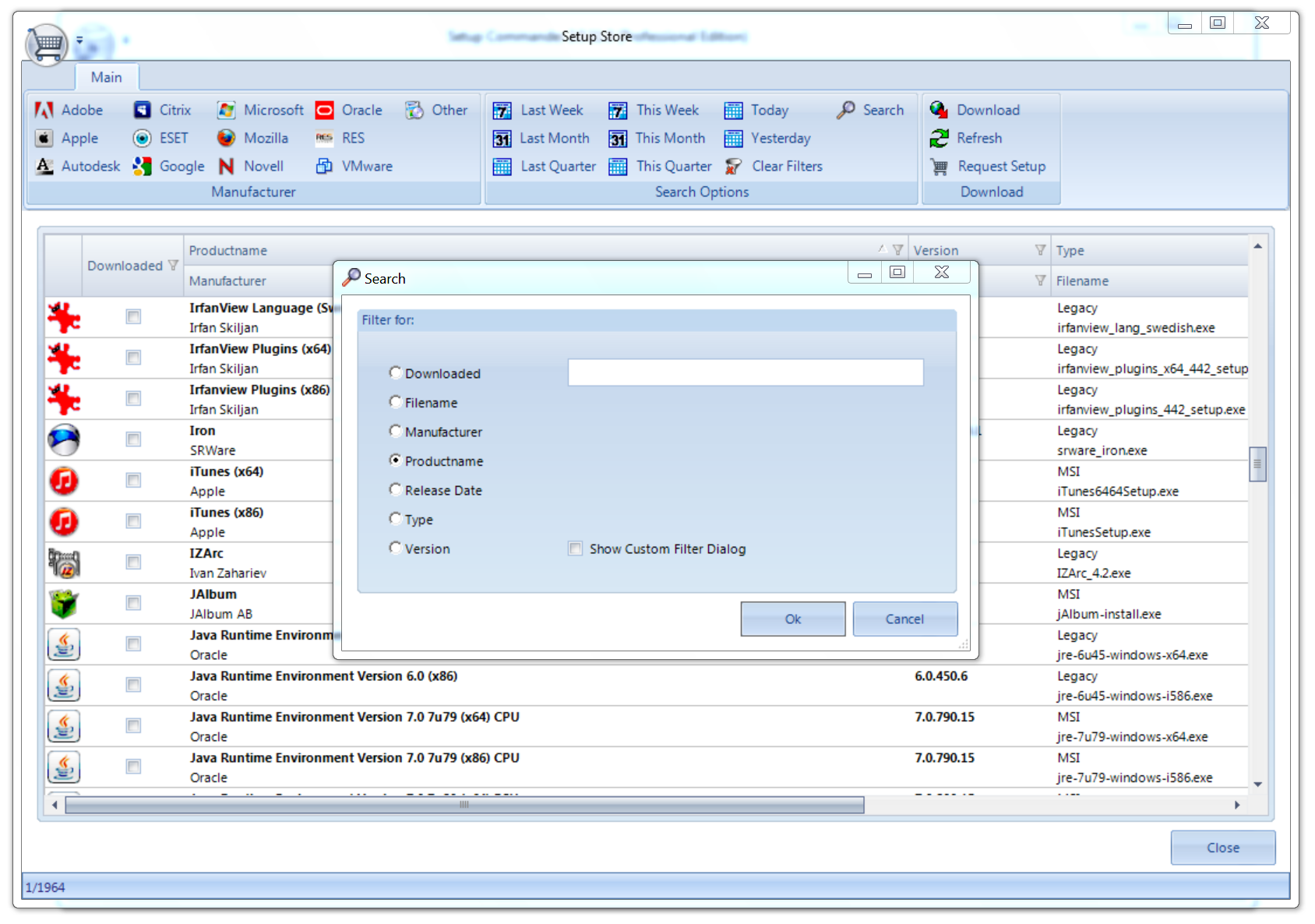Filter by RES manufacturer
The image size is (1315, 924).
[x=340, y=138]
